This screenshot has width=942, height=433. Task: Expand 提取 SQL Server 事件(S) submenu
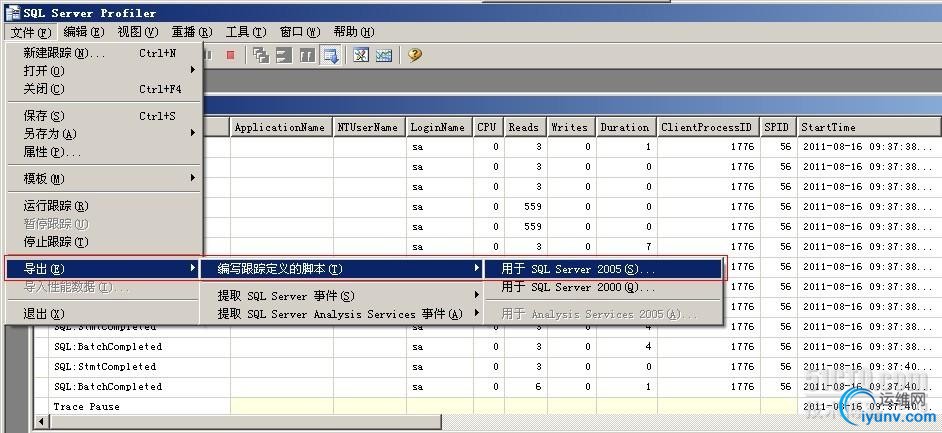pyautogui.click(x=342, y=296)
